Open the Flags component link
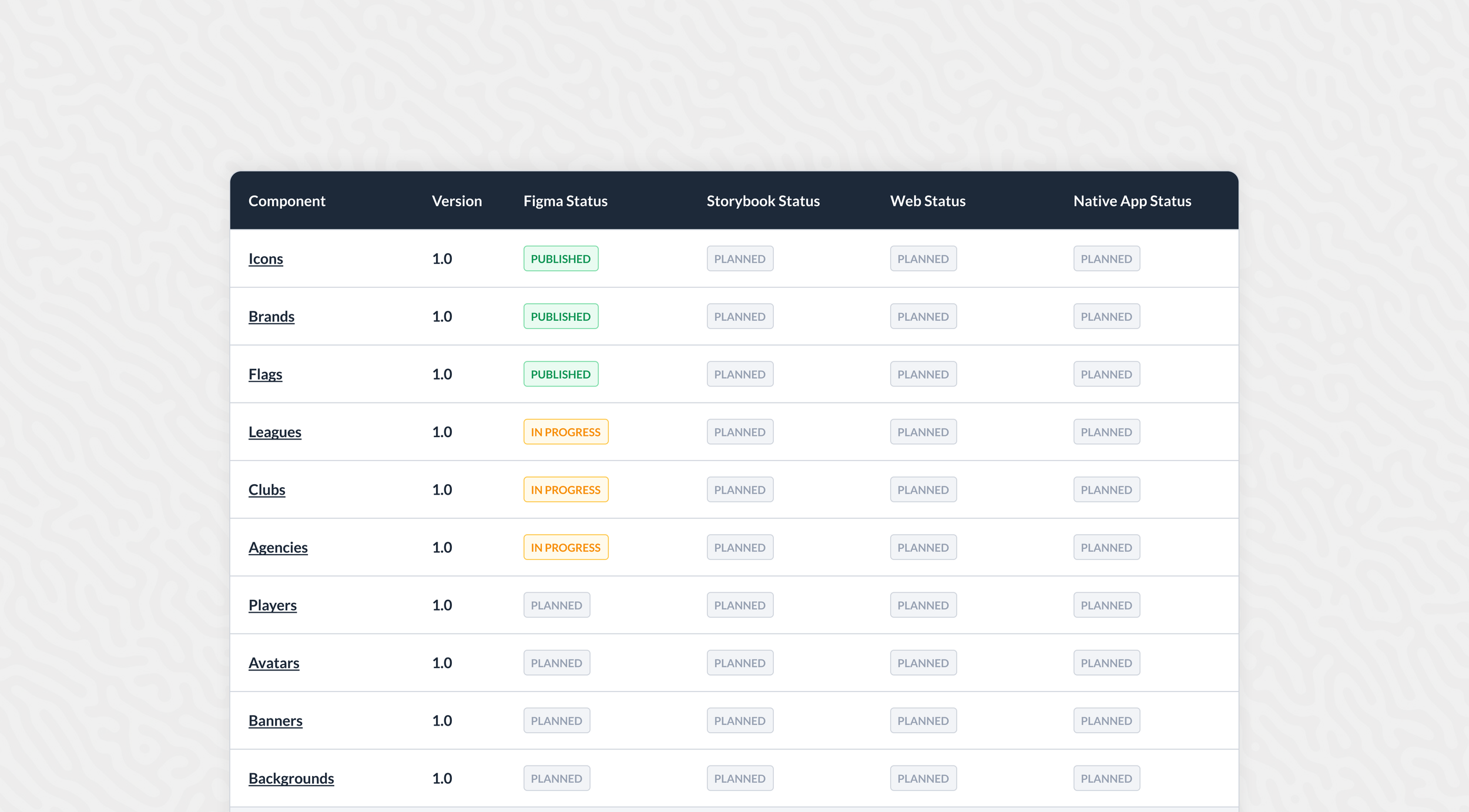The height and width of the screenshot is (812, 1469). click(x=265, y=374)
